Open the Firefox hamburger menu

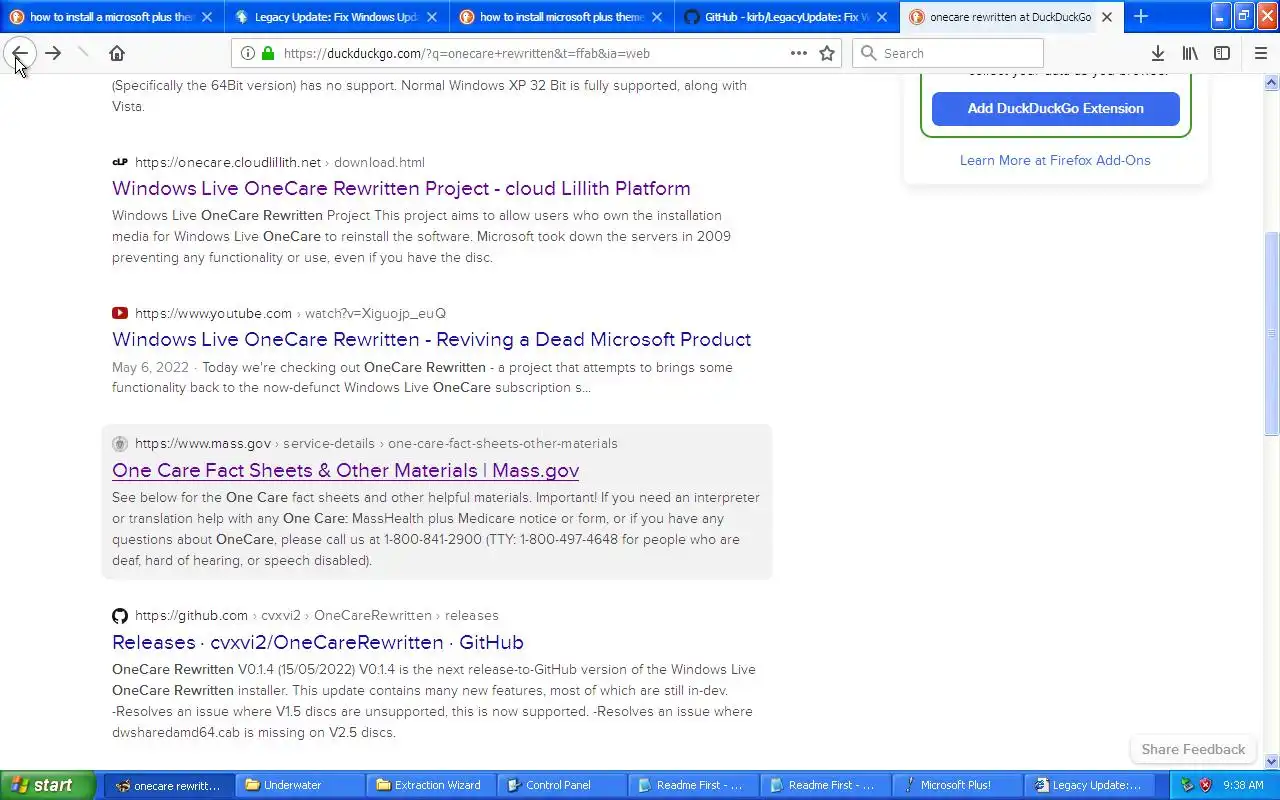point(1261,53)
